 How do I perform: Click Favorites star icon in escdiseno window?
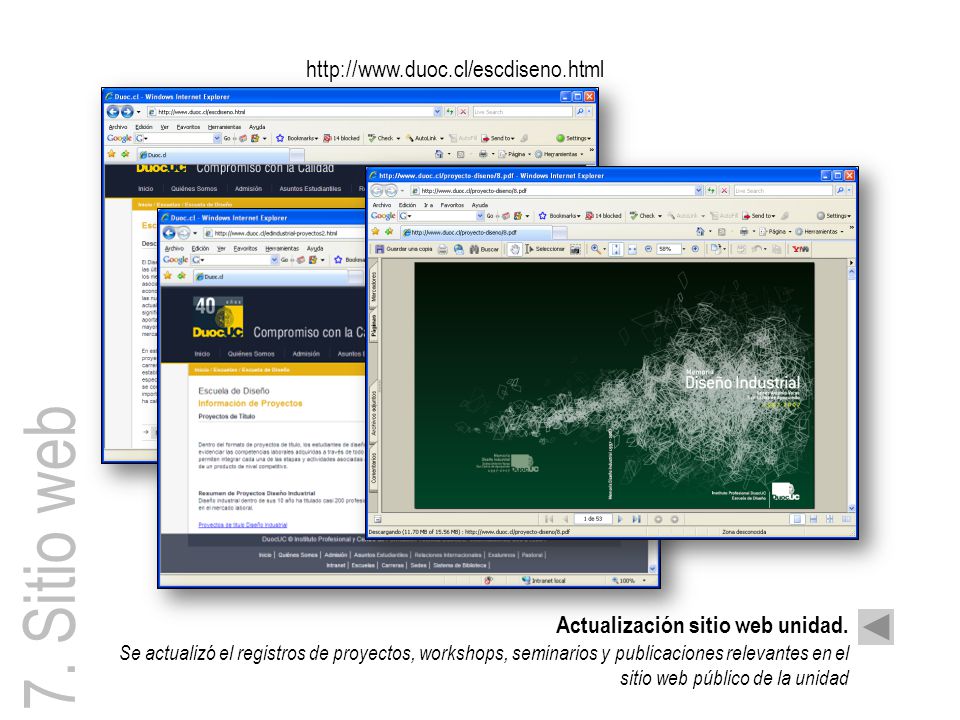pos(111,154)
